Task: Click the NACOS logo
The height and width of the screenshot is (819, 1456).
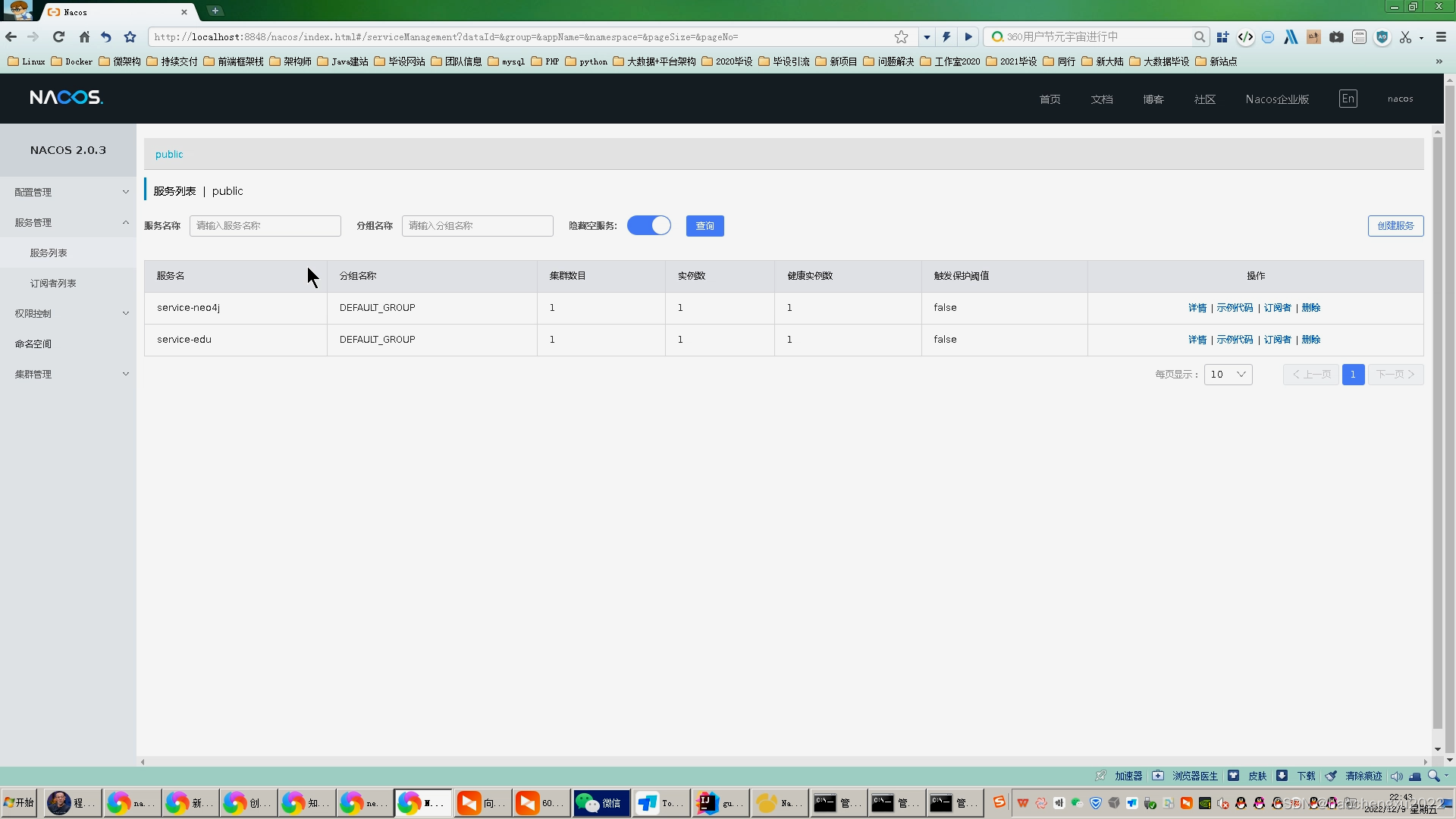Action: point(66,98)
